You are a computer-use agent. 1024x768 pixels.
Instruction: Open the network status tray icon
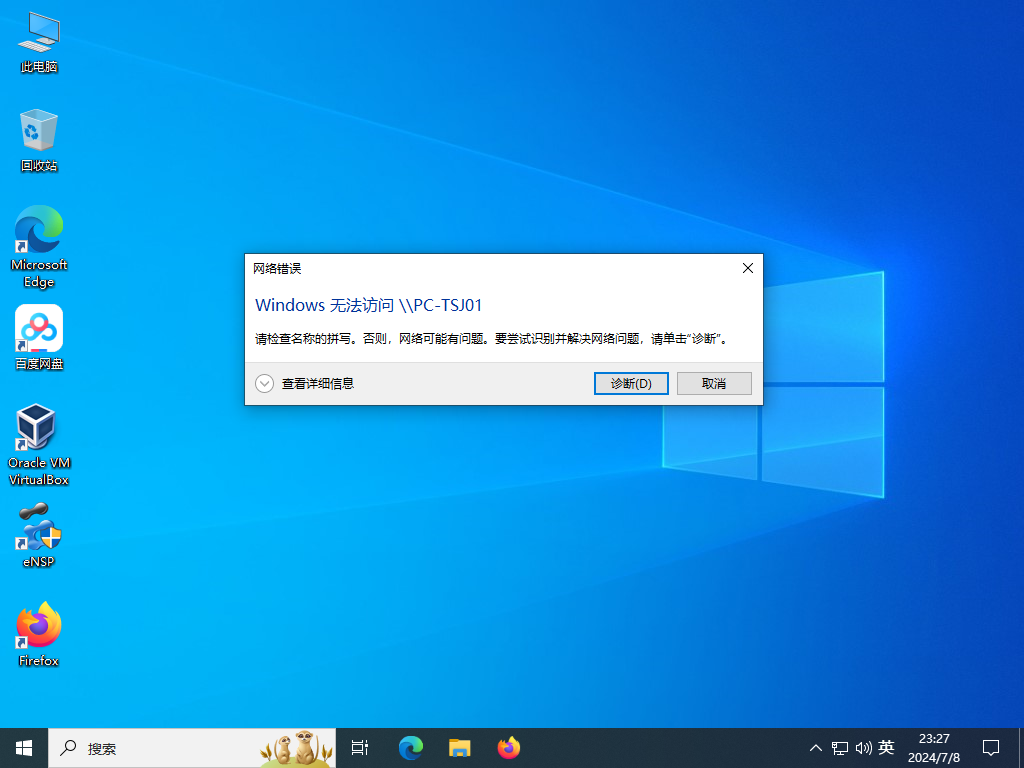840,748
